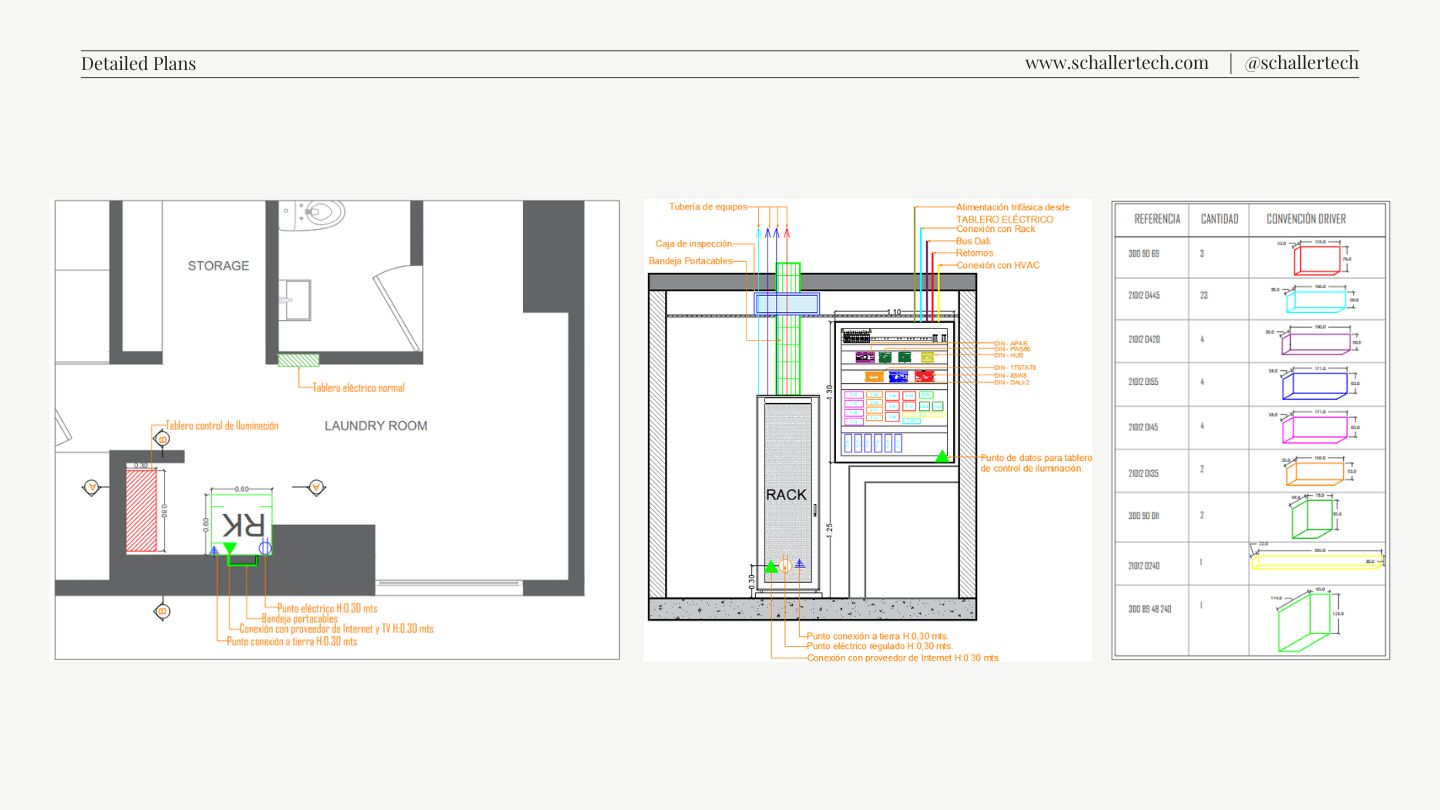
Task: Click the magenta driver box for 21012 0145
Action: [1316, 429]
